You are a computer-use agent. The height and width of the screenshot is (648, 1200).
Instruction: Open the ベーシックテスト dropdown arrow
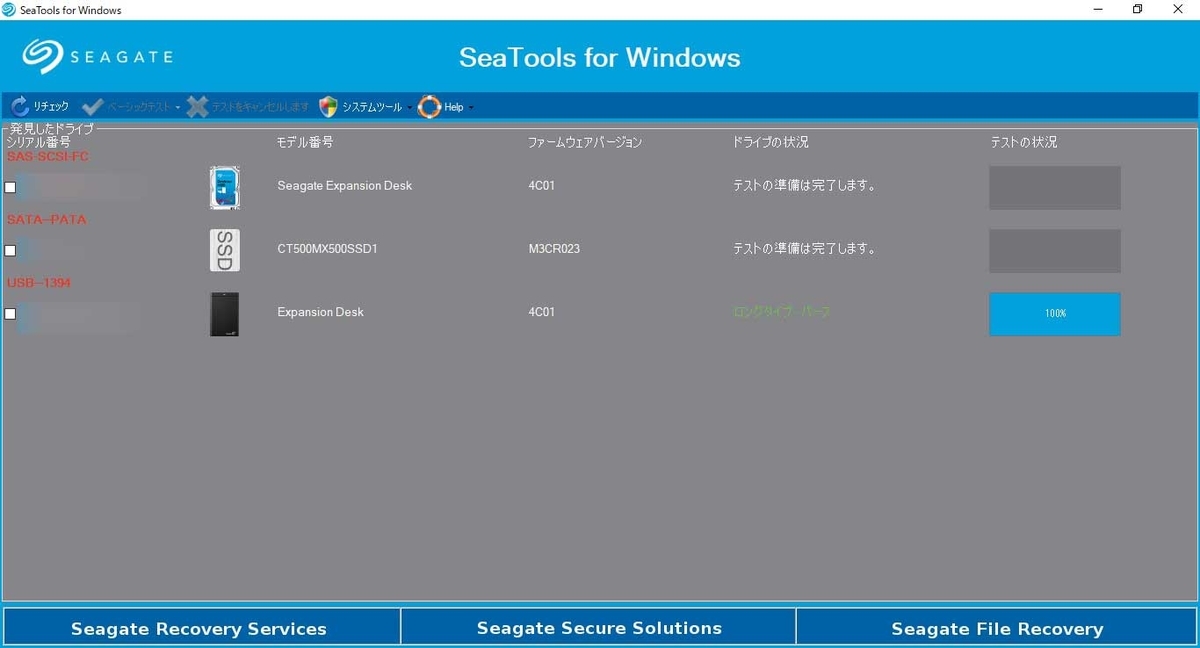coord(178,107)
